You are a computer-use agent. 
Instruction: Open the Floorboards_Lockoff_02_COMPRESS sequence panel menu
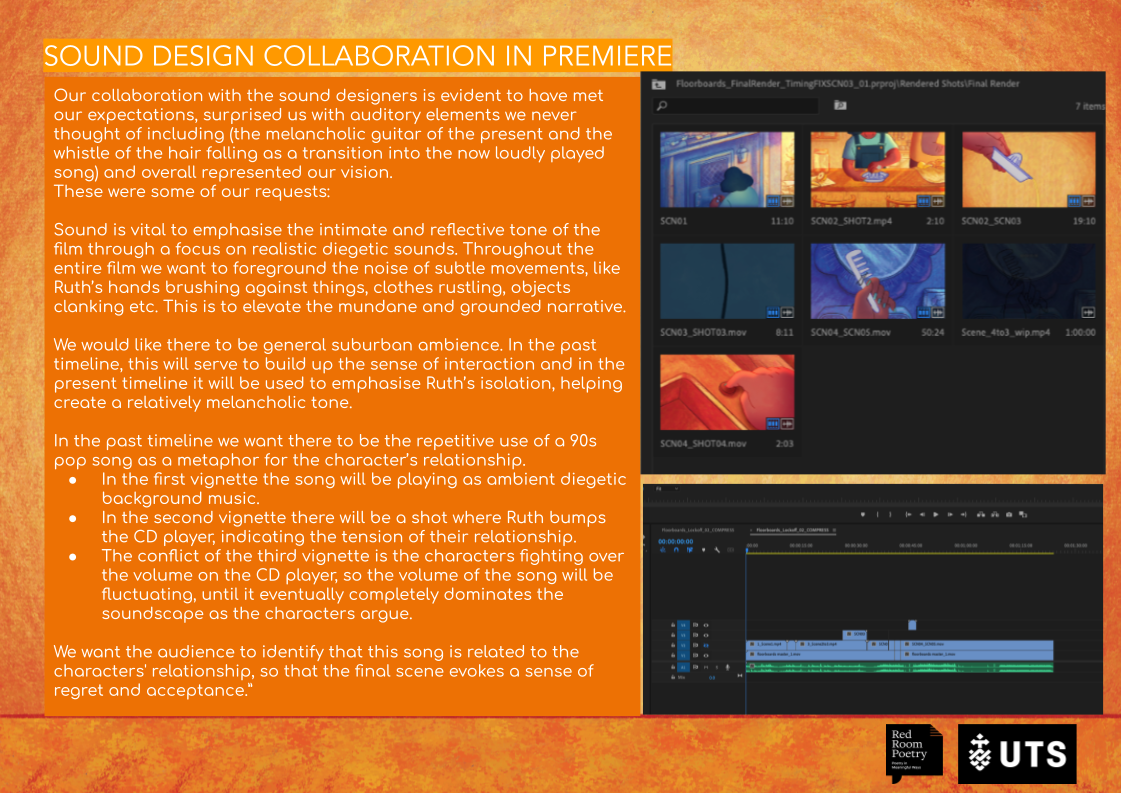(x=834, y=530)
